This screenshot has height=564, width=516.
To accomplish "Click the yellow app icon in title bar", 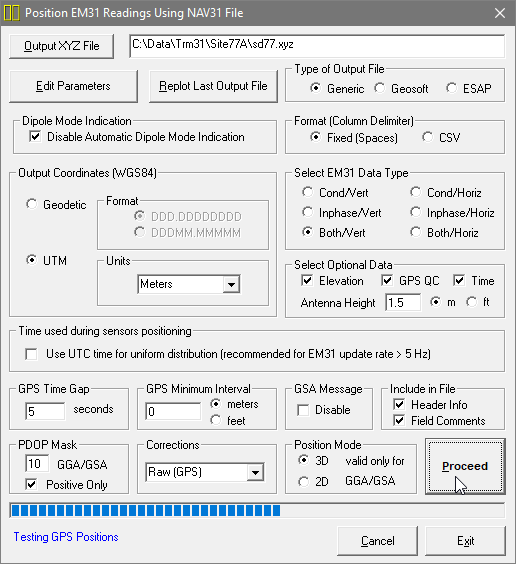I will coord(12,13).
